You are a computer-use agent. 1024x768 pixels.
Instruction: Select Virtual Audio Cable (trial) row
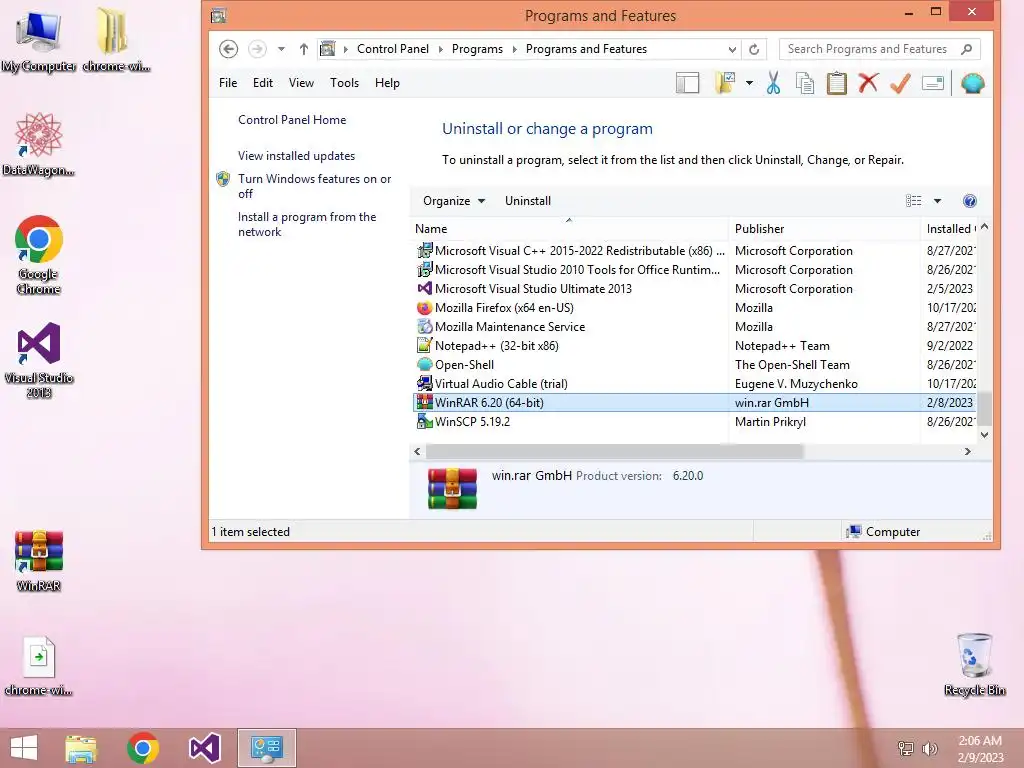coord(695,383)
